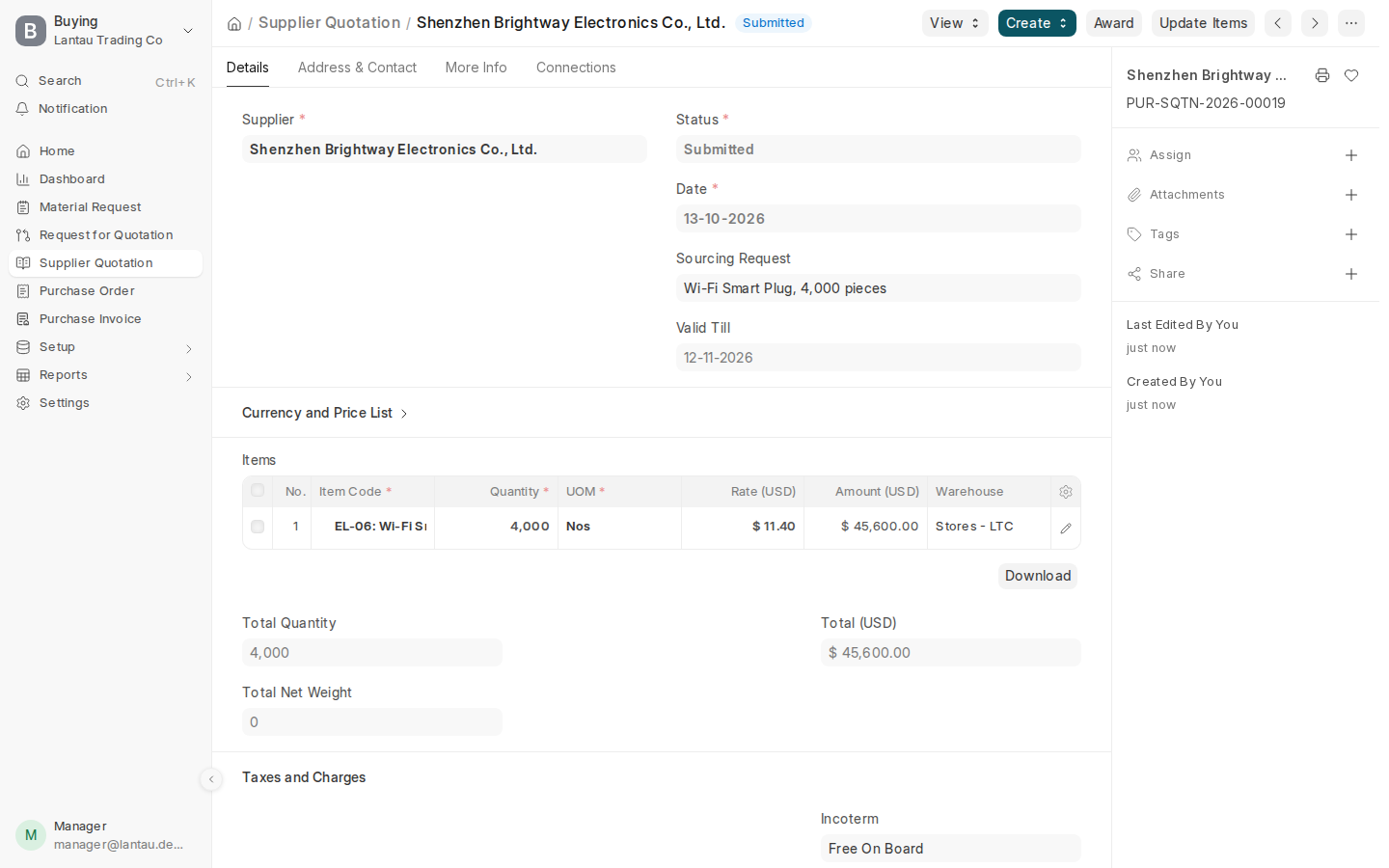Add assignee using Assign plus icon
This screenshot has width=1389, height=868.
coord(1351,155)
